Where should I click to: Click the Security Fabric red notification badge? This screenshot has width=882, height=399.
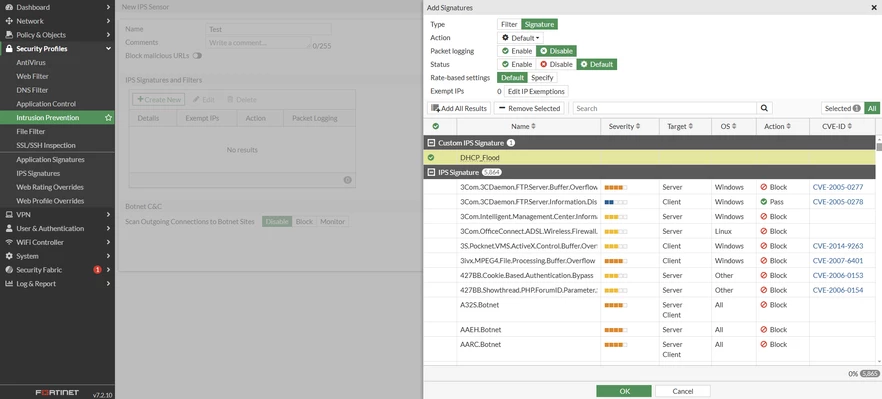click(97, 270)
